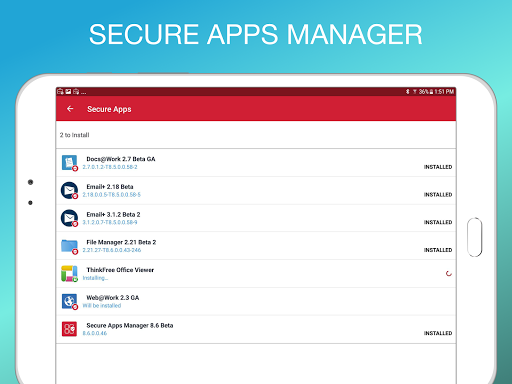Tap the ThinkFree Office Viewer icon
512x384 pixels.
click(70, 274)
